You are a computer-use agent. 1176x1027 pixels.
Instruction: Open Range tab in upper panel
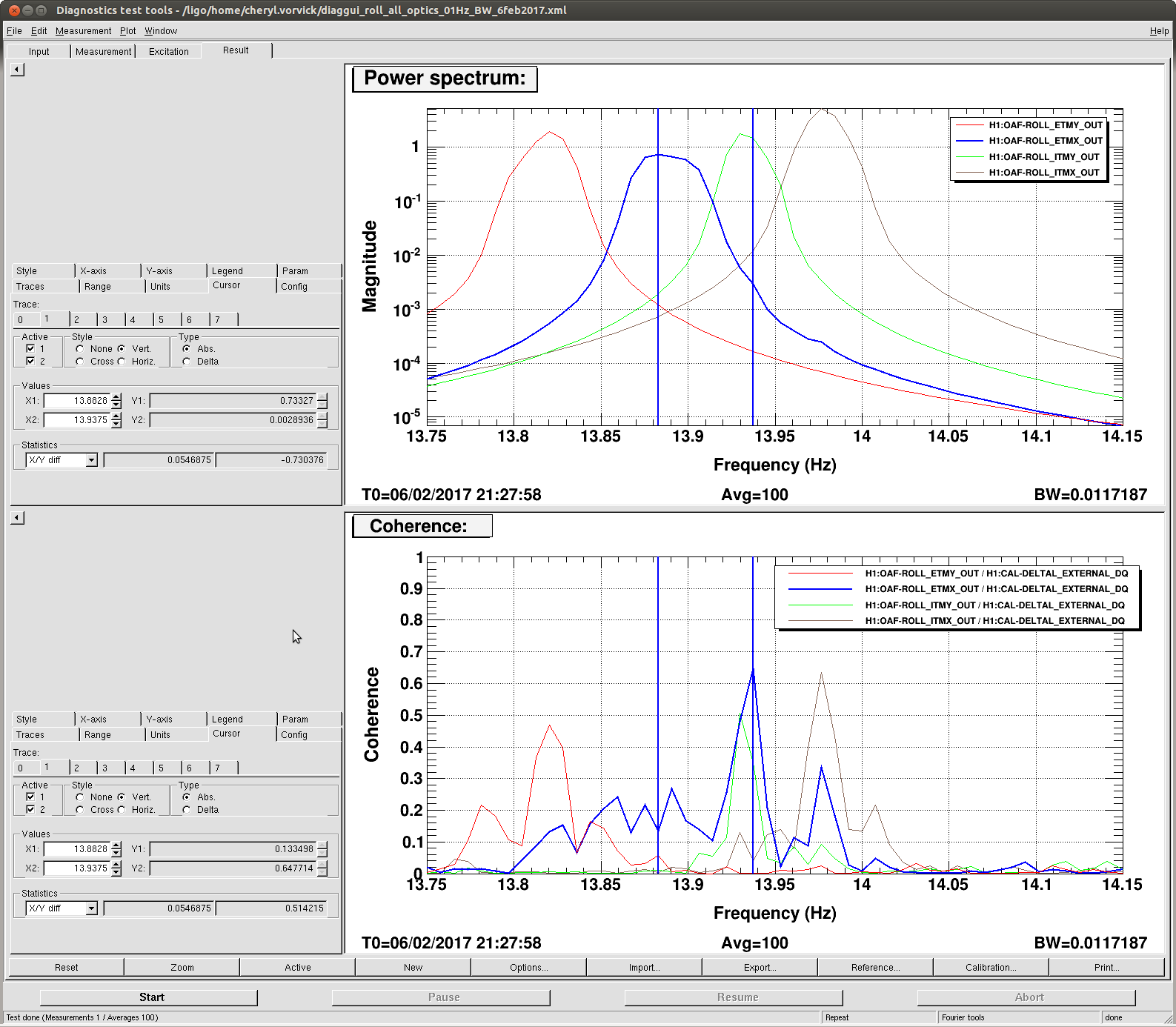tap(111, 287)
